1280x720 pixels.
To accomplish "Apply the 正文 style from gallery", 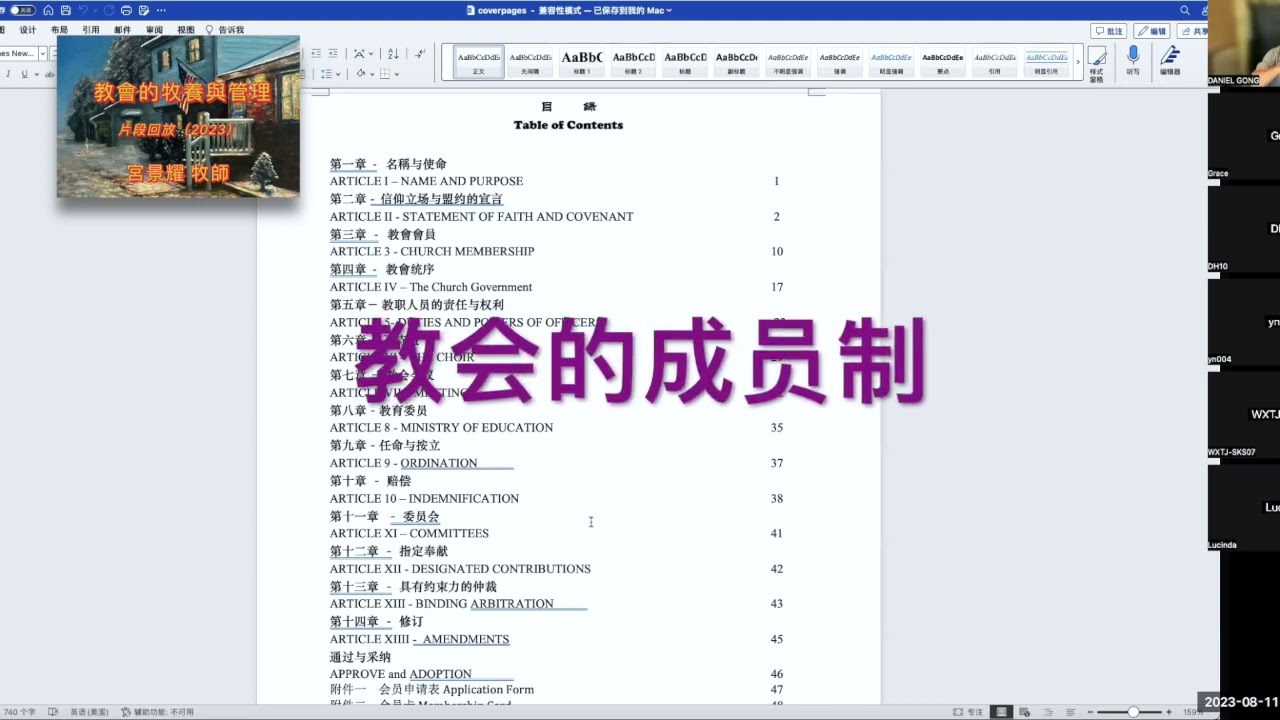I will (478, 62).
